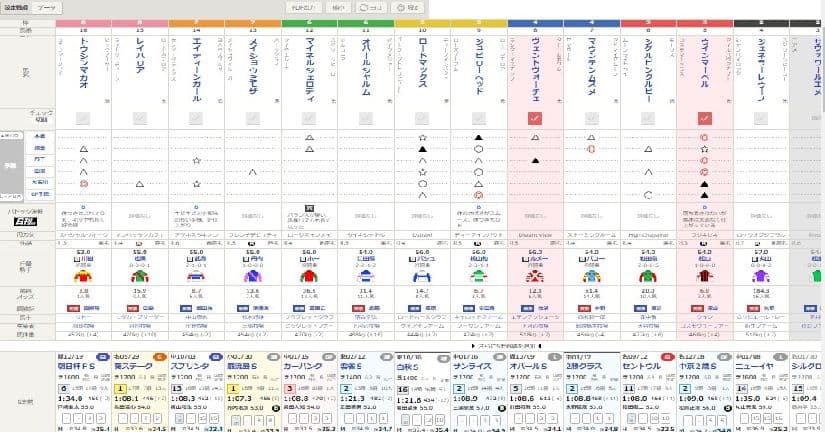Open ジェネラーレウーノ jockey silk icon
Screen dimensions: 825x432
761,277
